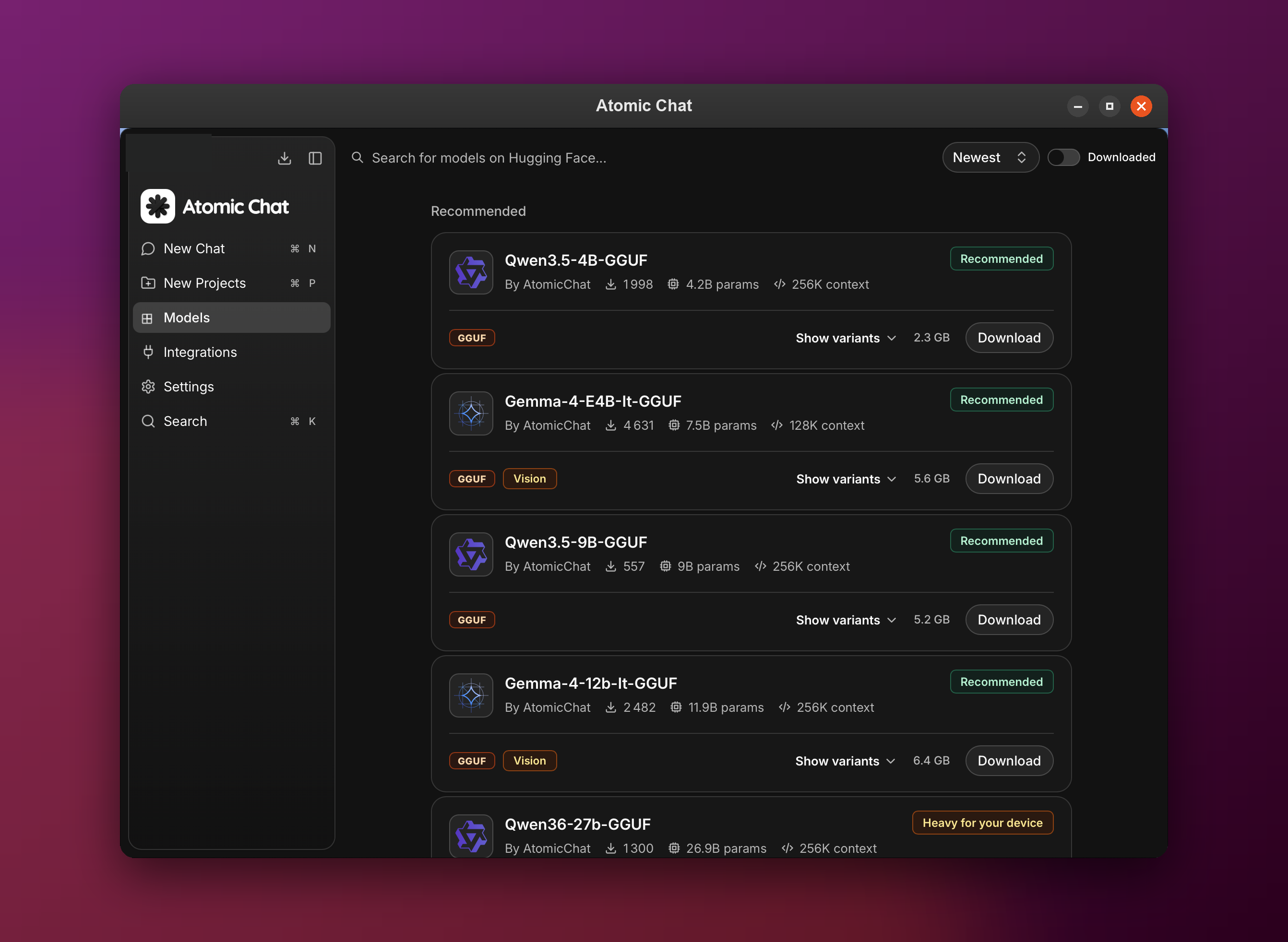Click the sidebar Search magnifier icon

pyautogui.click(x=148, y=422)
